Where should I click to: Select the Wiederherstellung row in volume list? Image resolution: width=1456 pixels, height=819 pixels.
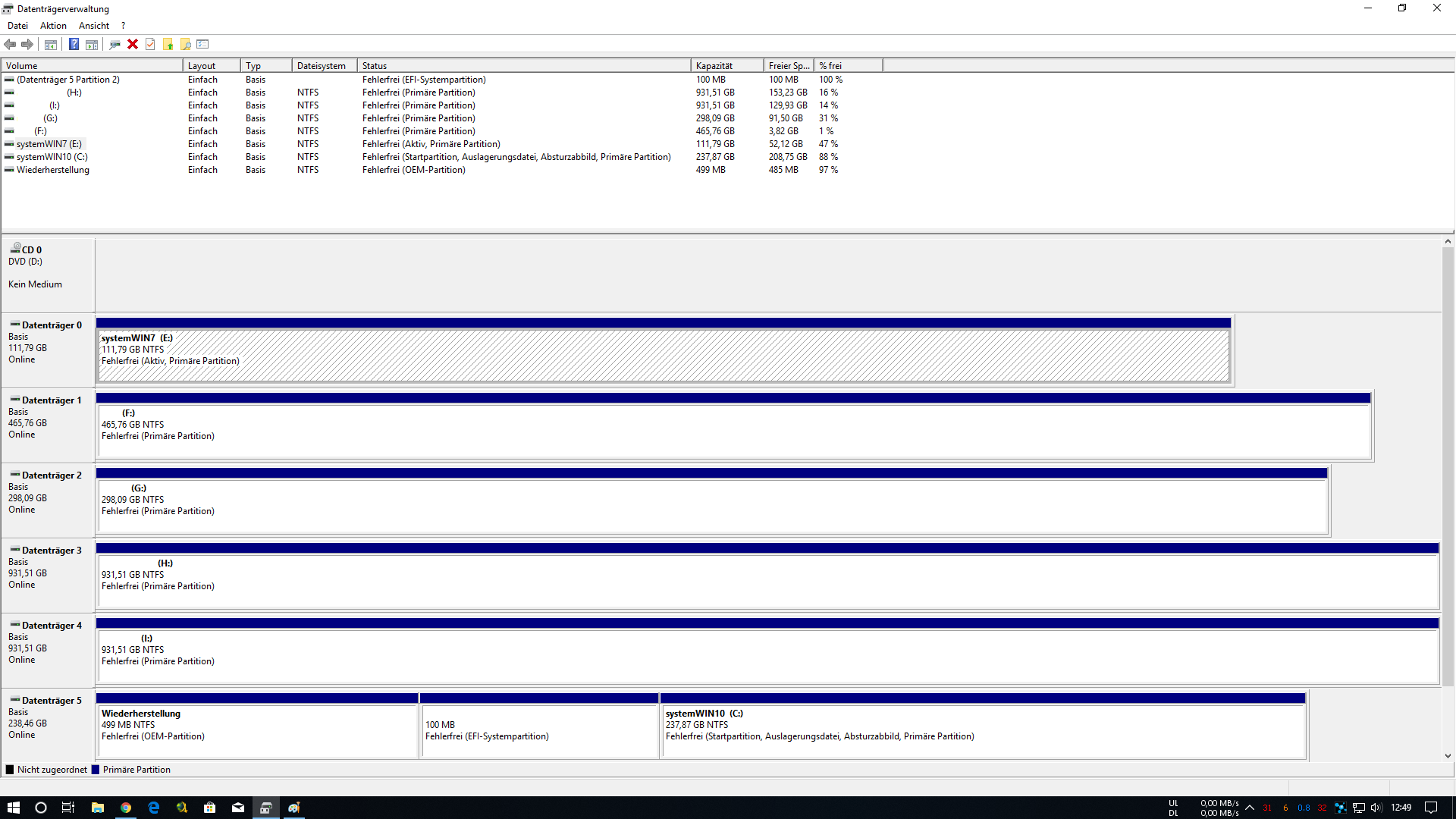pyautogui.click(x=53, y=170)
